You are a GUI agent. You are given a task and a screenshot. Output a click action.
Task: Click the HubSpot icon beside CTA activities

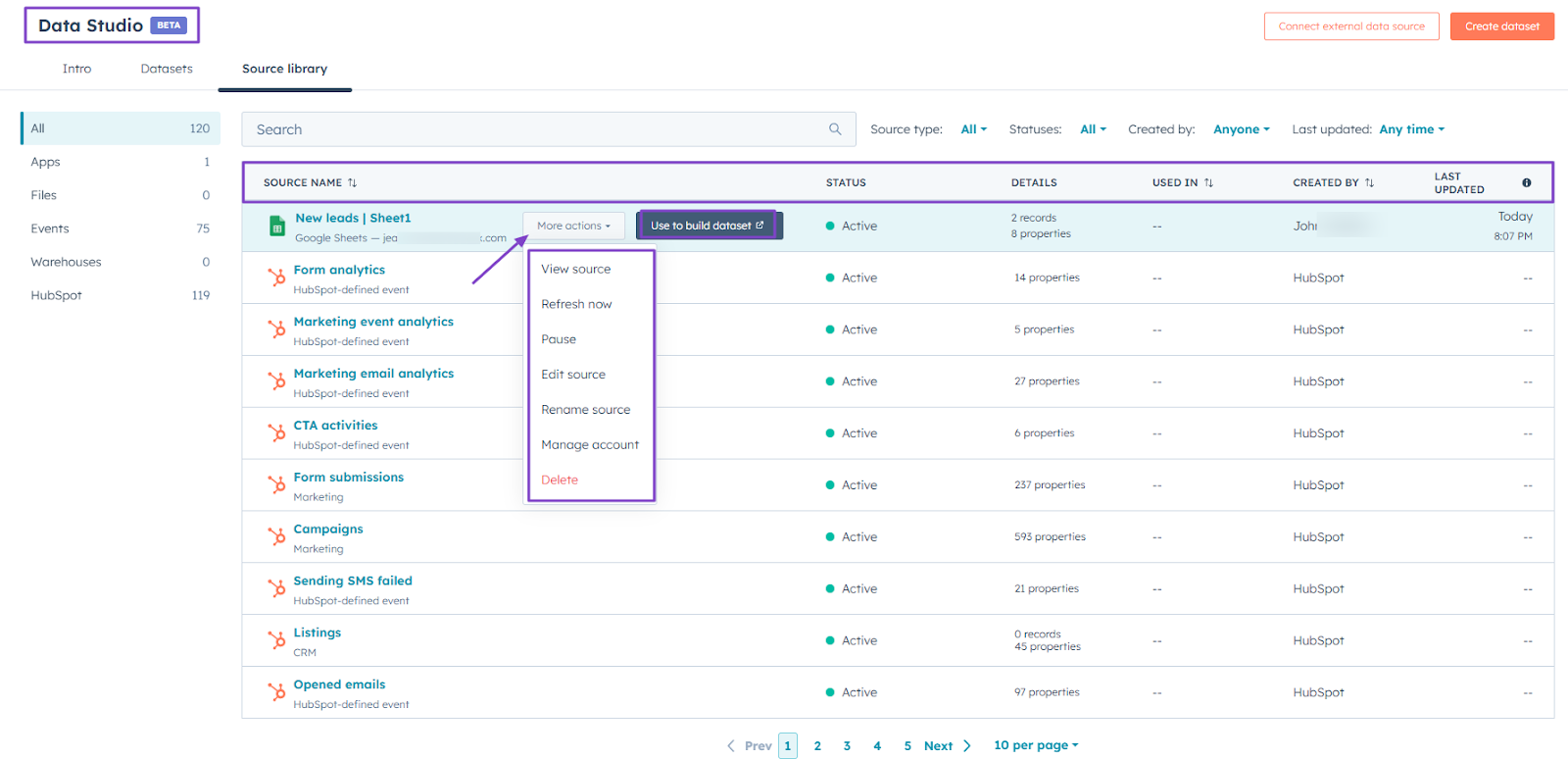pos(277,433)
